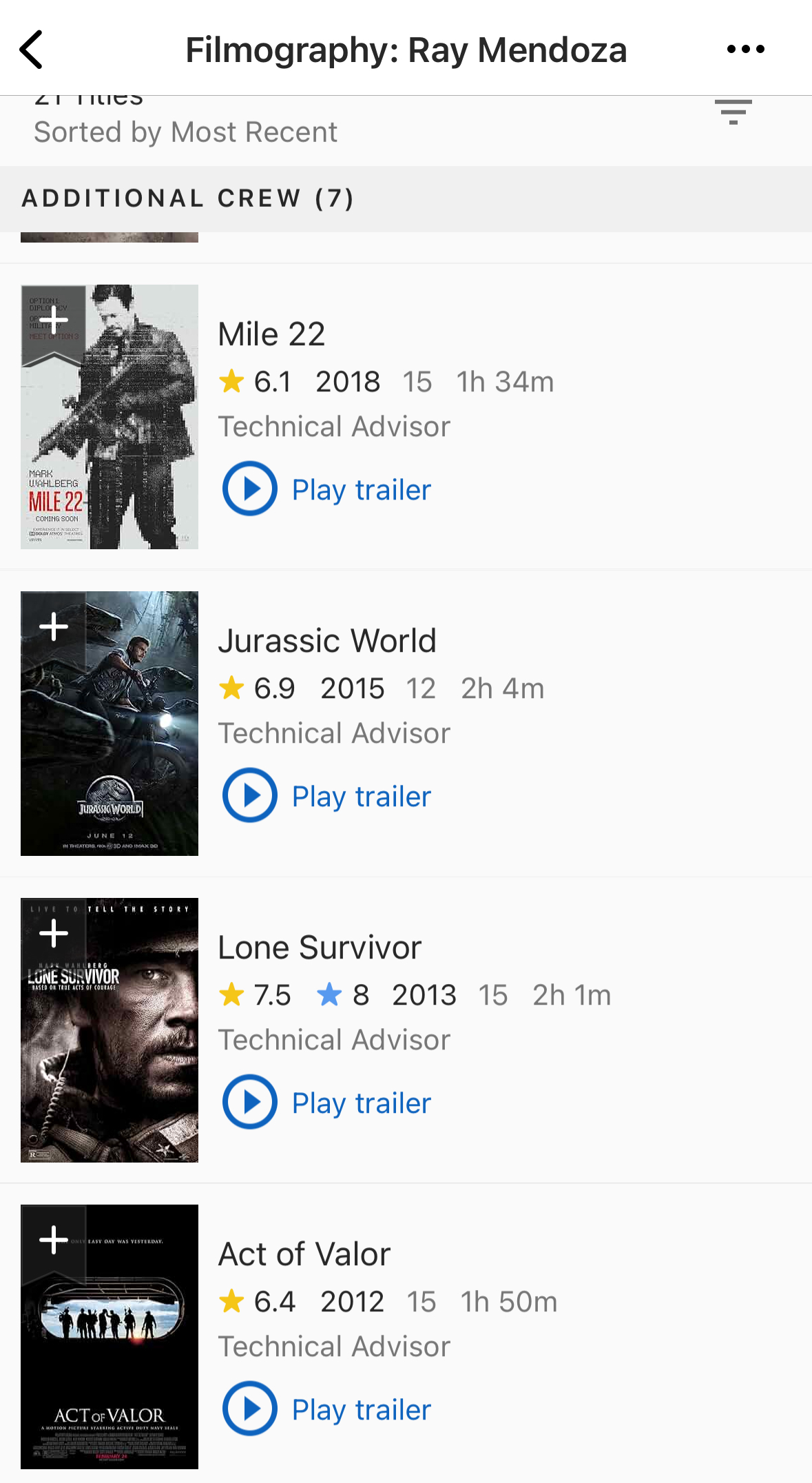The width and height of the screenshot is (812, 1483).
Task: Play the Act of Valor trailer icon
Action: coord(250,1409)
